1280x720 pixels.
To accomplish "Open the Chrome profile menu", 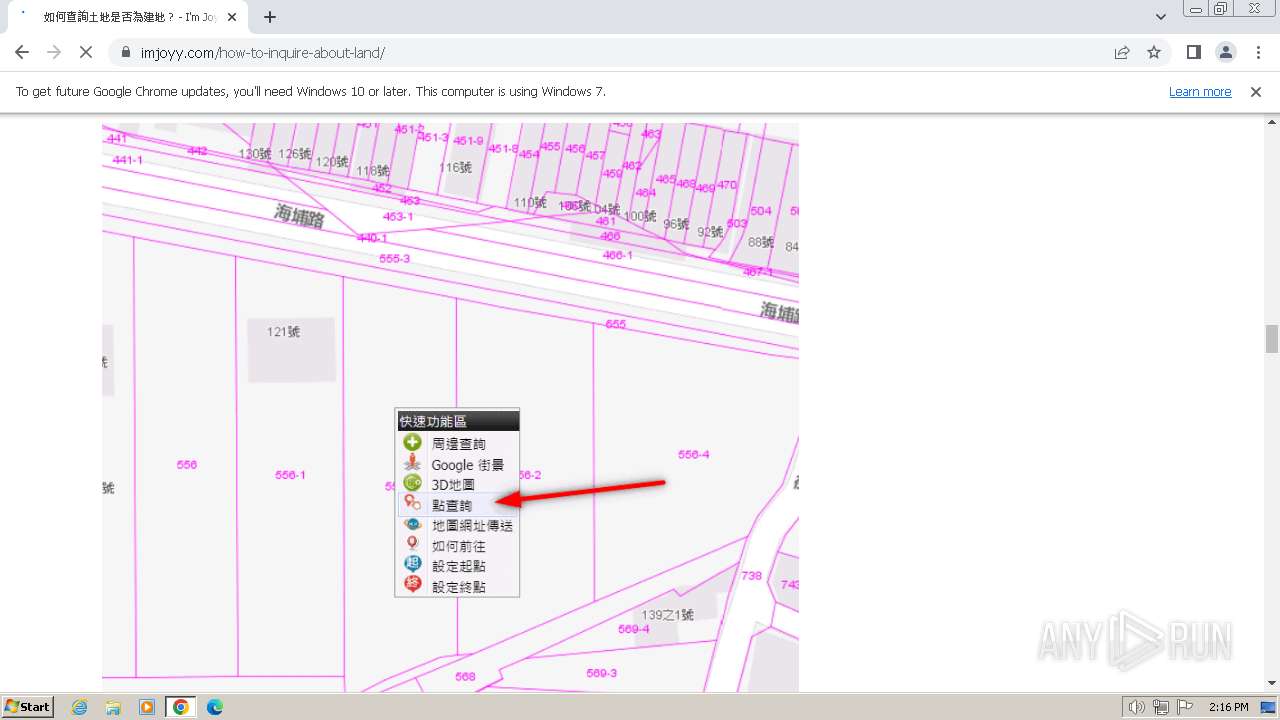I will pyautogui.click(x=1226, y=52).
